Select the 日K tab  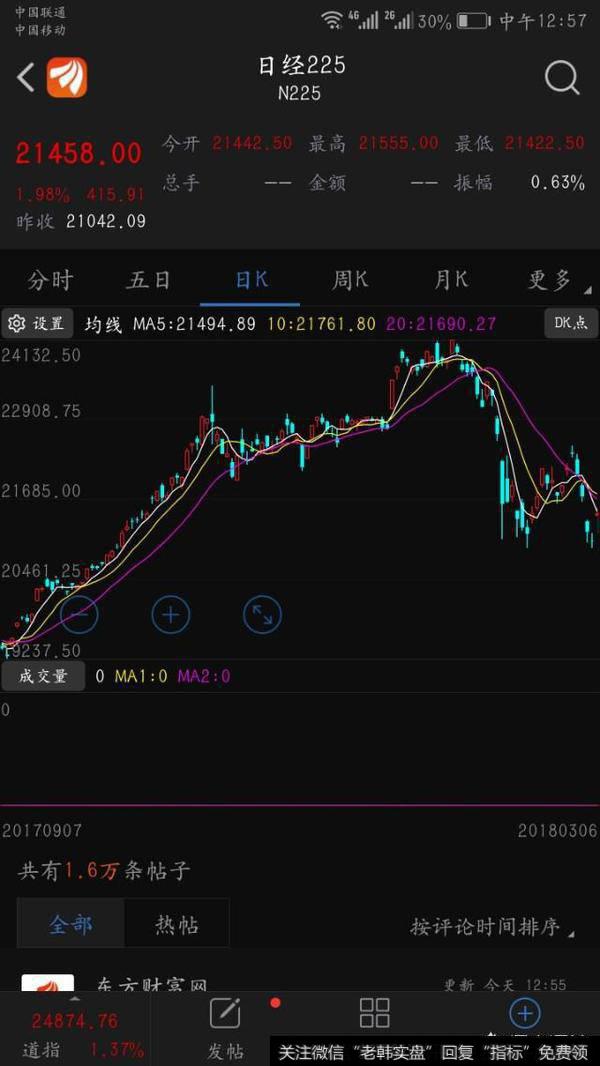click(250, 280)
